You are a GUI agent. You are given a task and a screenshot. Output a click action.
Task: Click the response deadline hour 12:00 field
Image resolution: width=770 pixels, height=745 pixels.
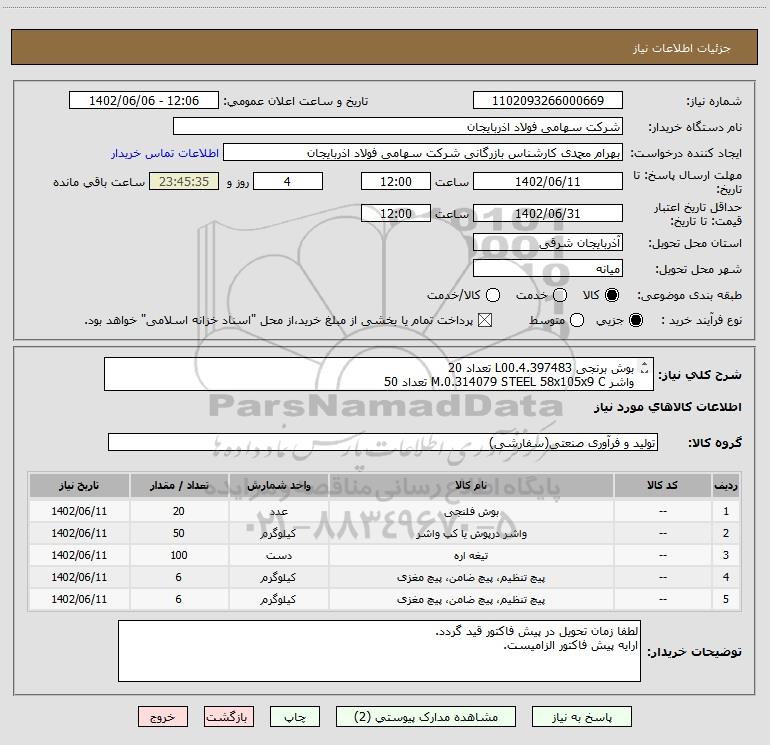[396, 181]
